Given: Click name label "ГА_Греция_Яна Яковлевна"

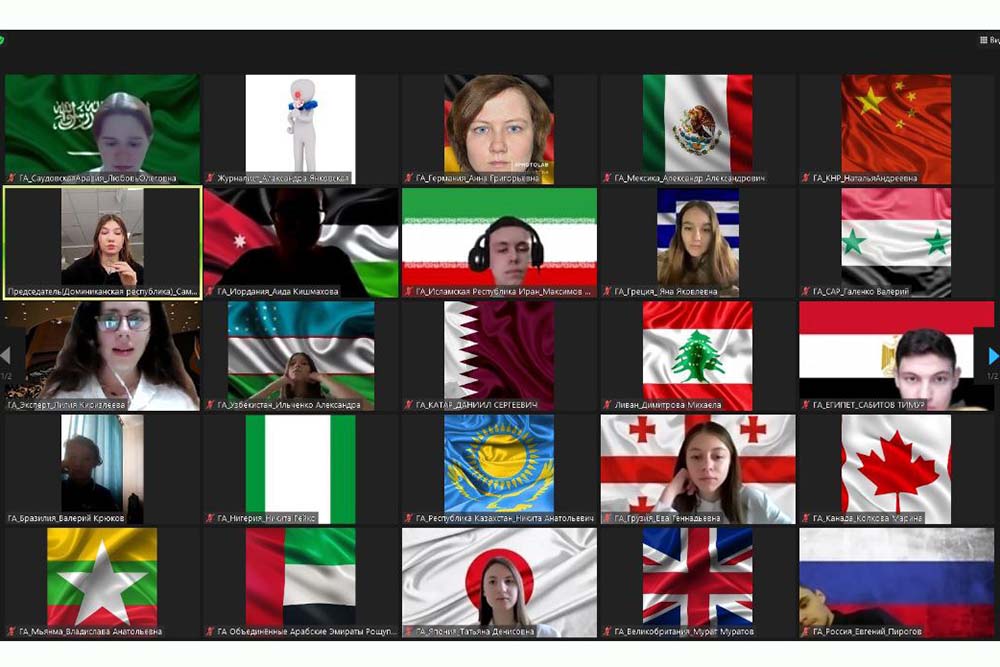Looking at the screenshot, I should tap(666, 292).
